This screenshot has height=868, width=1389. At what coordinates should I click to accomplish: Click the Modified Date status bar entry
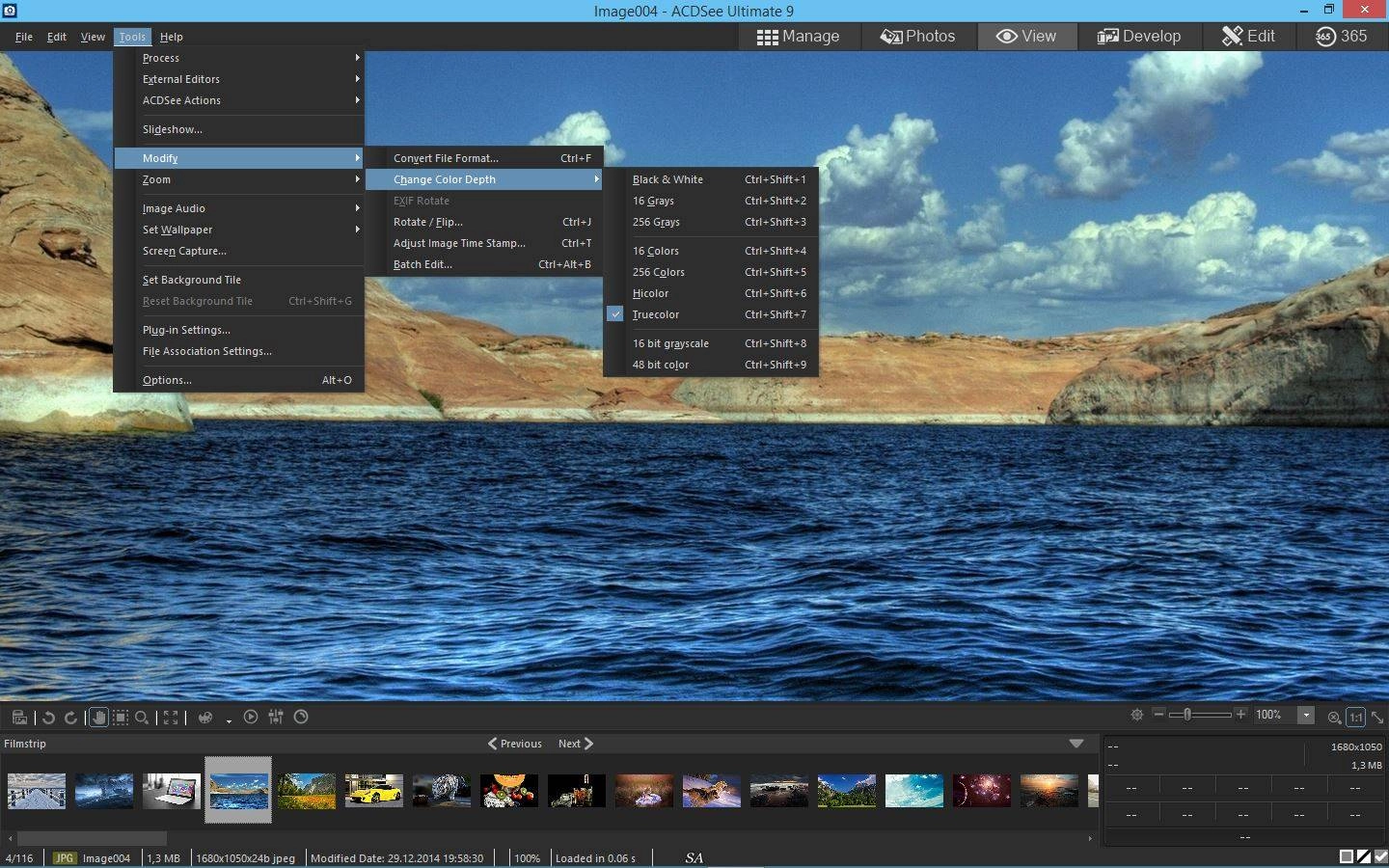(x=396, y=857)
